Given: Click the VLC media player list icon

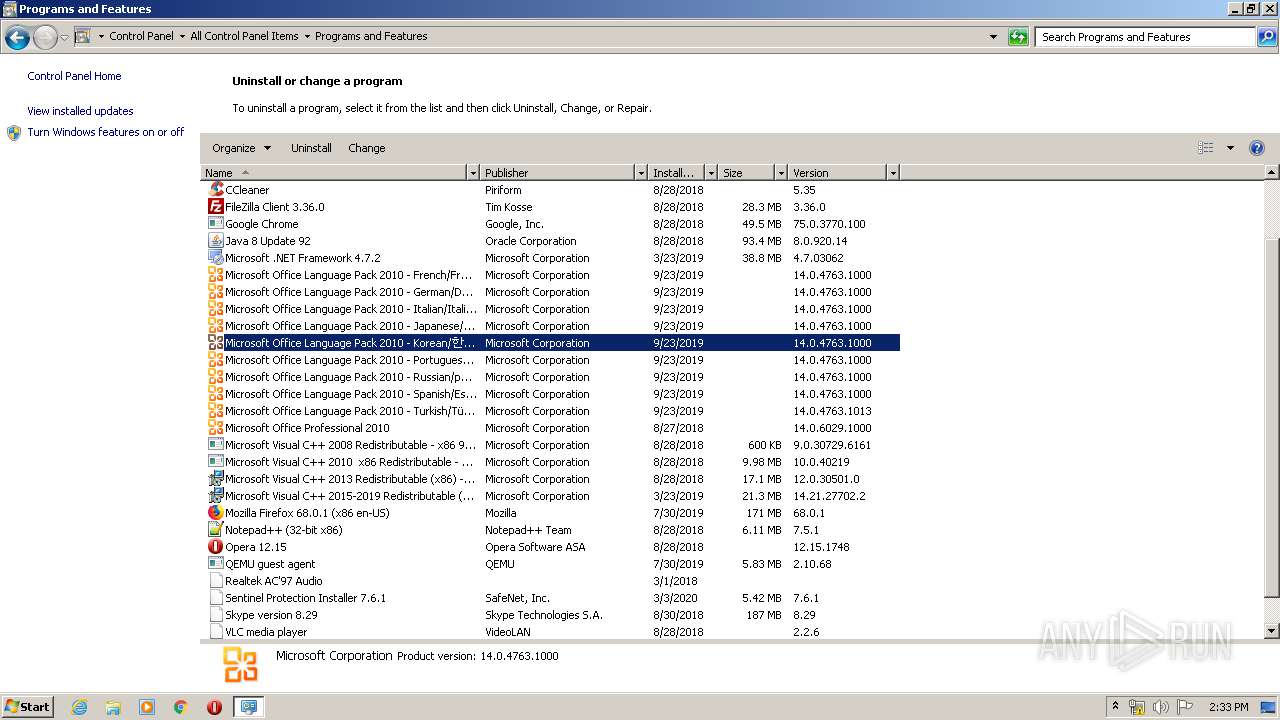Looking at the screenshot, I should coord(216,632).
